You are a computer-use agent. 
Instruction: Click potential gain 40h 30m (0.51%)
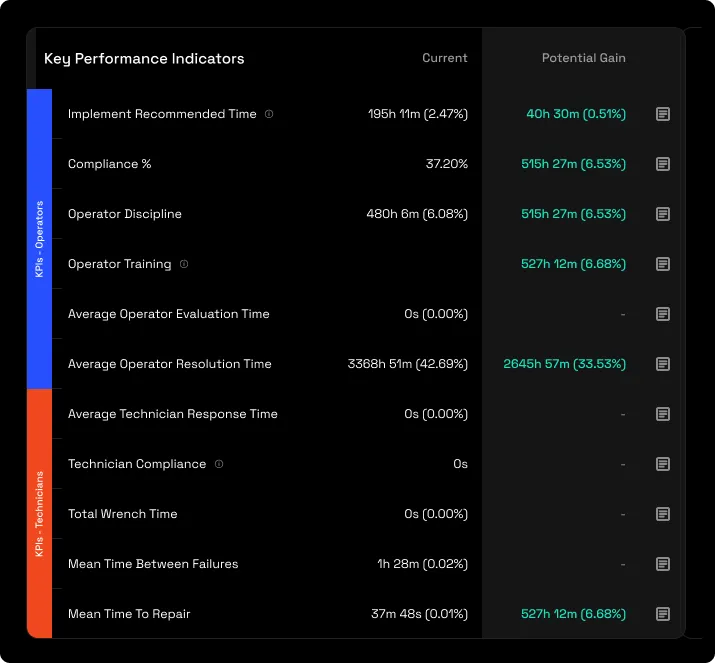576,114
